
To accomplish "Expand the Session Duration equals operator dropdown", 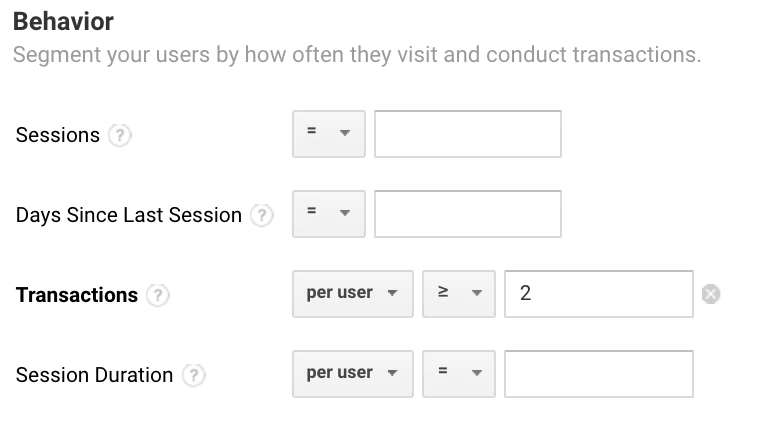I will 458,374.
